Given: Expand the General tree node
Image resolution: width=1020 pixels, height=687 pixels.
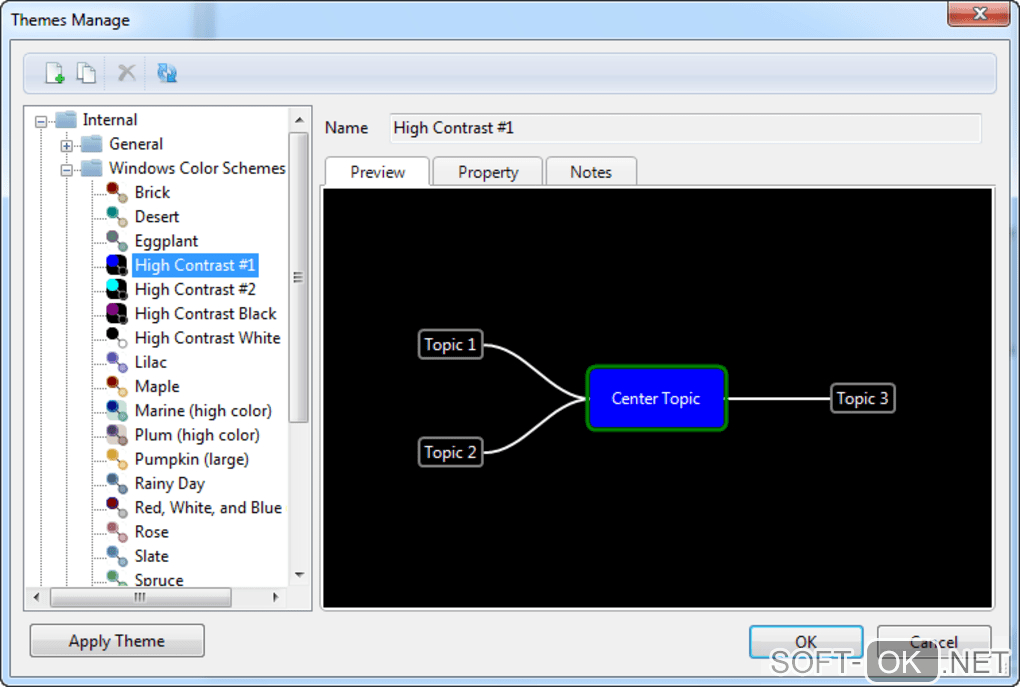Looking at the screenshot, I should pyautogui.click(x=66, y=146).
